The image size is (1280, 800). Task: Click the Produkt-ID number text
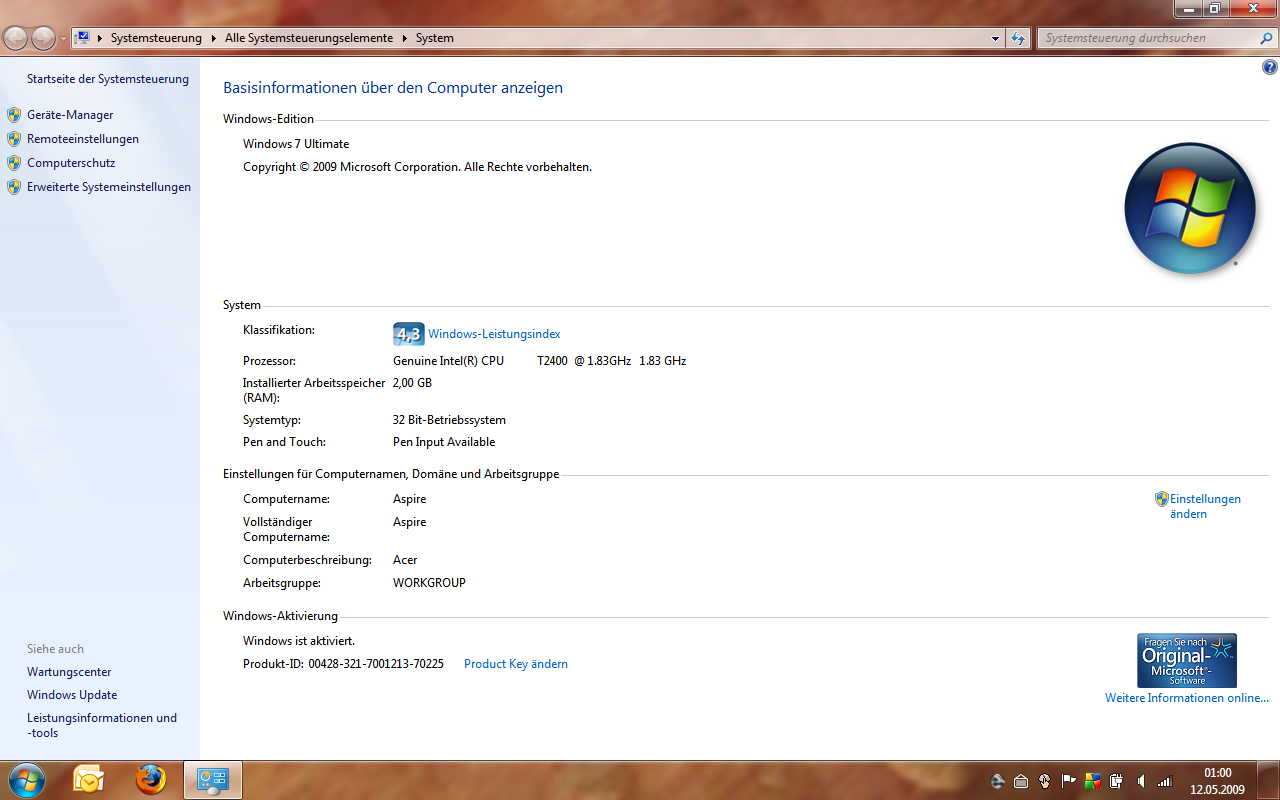(x=376, y=664)
